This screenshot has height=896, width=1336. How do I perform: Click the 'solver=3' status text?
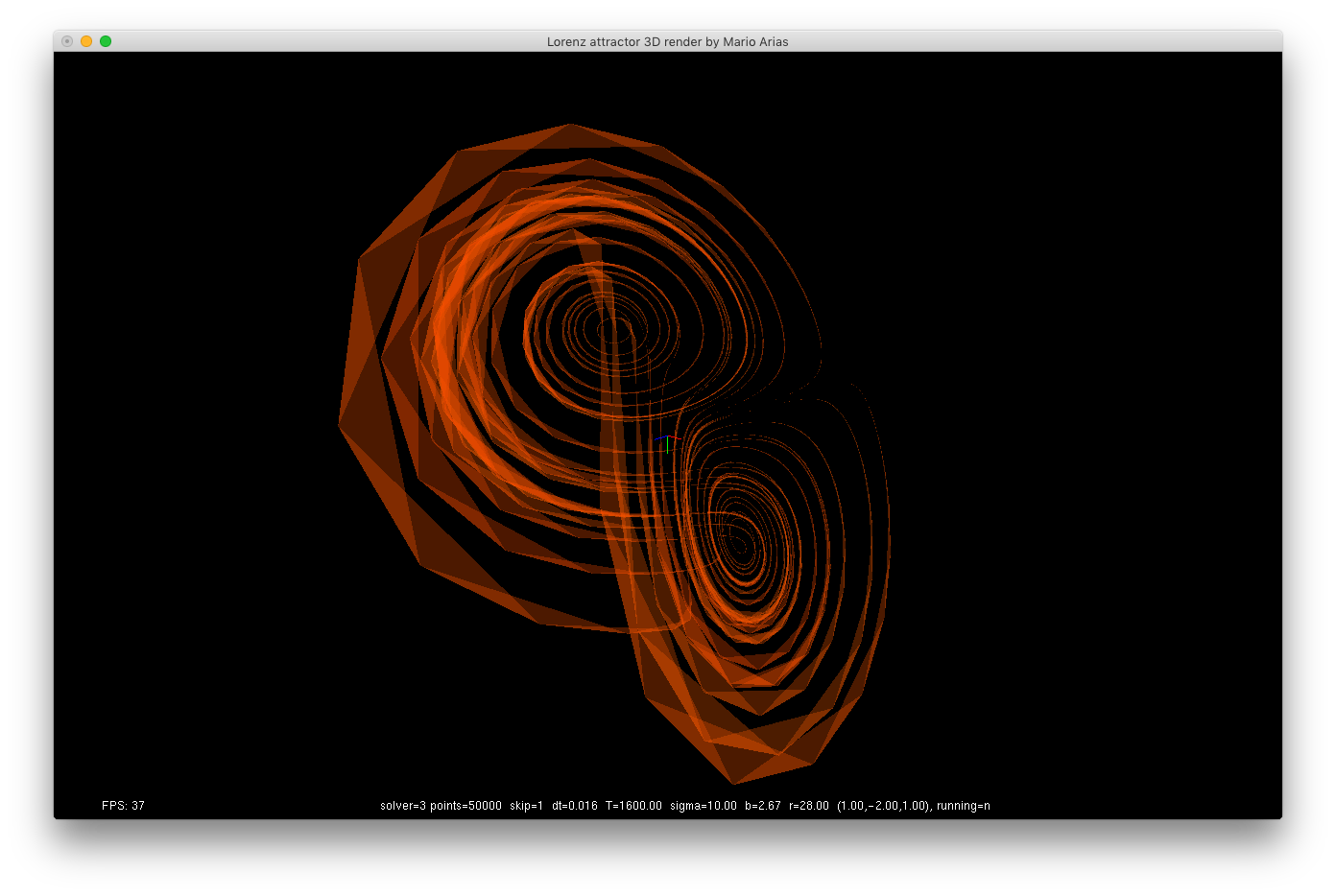coord(403,806)
